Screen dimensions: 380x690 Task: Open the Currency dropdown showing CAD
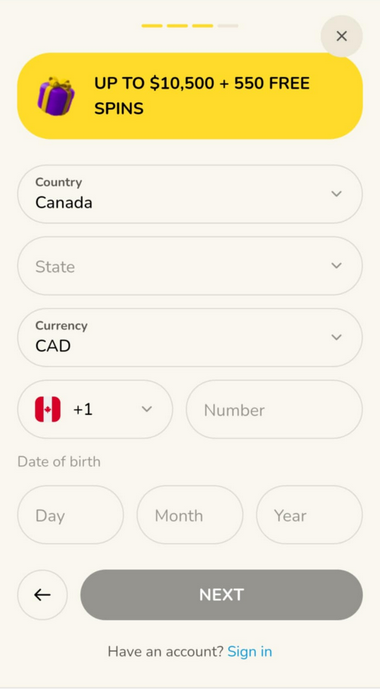pos(190,338)
